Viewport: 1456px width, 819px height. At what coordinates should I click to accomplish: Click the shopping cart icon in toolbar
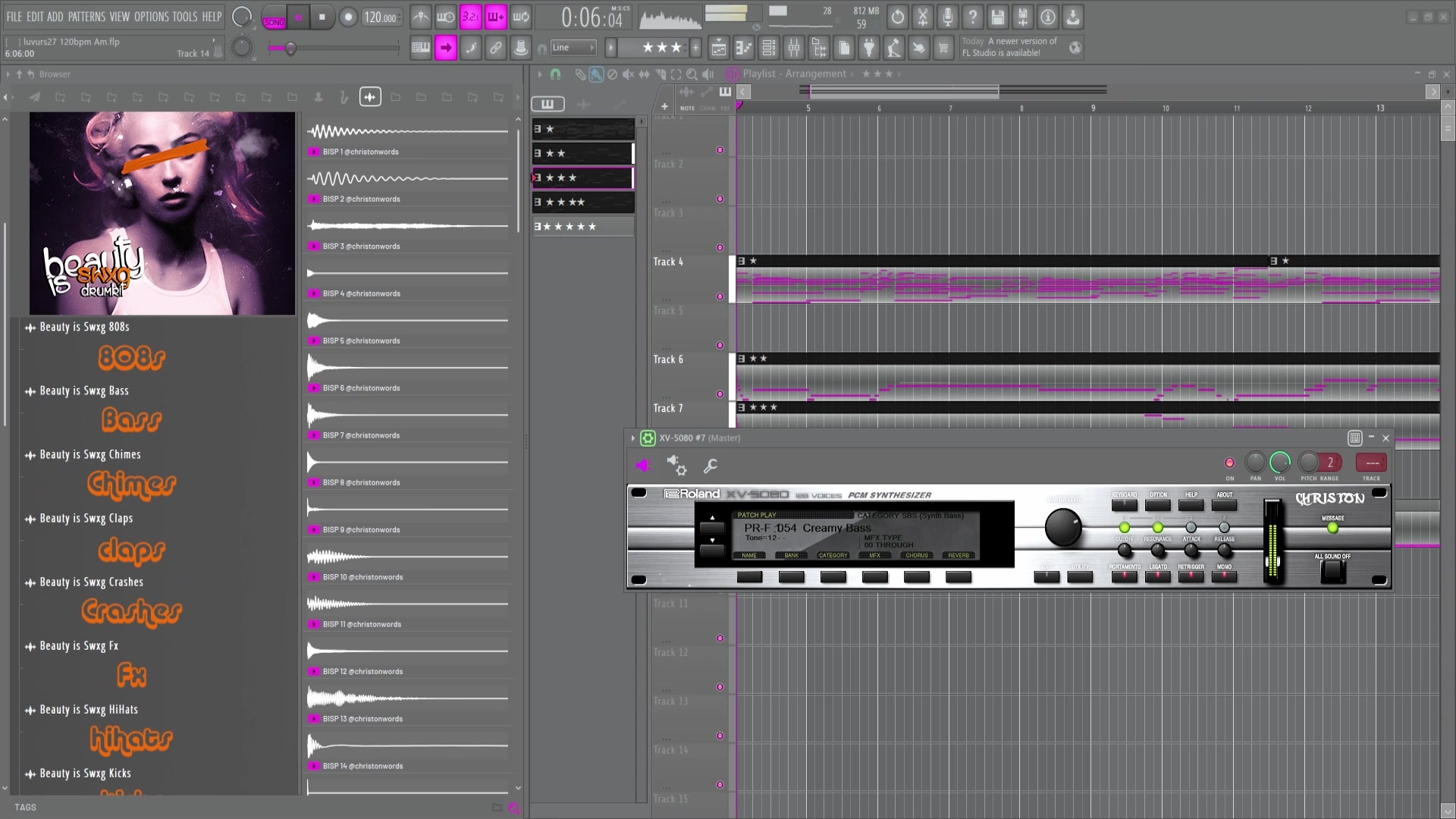[943, 48]
